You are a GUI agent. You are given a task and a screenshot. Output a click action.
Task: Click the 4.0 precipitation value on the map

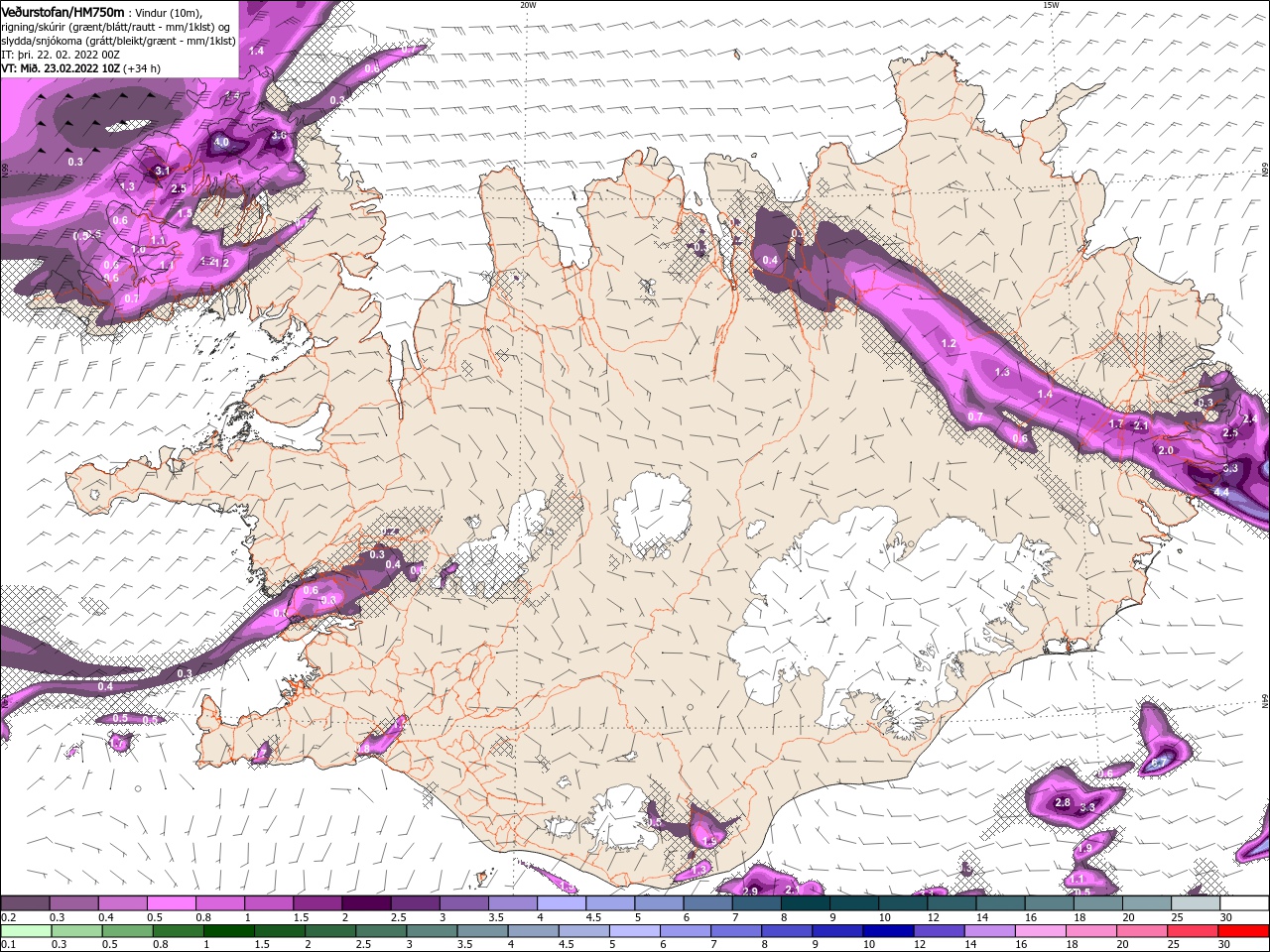point(221,143)
